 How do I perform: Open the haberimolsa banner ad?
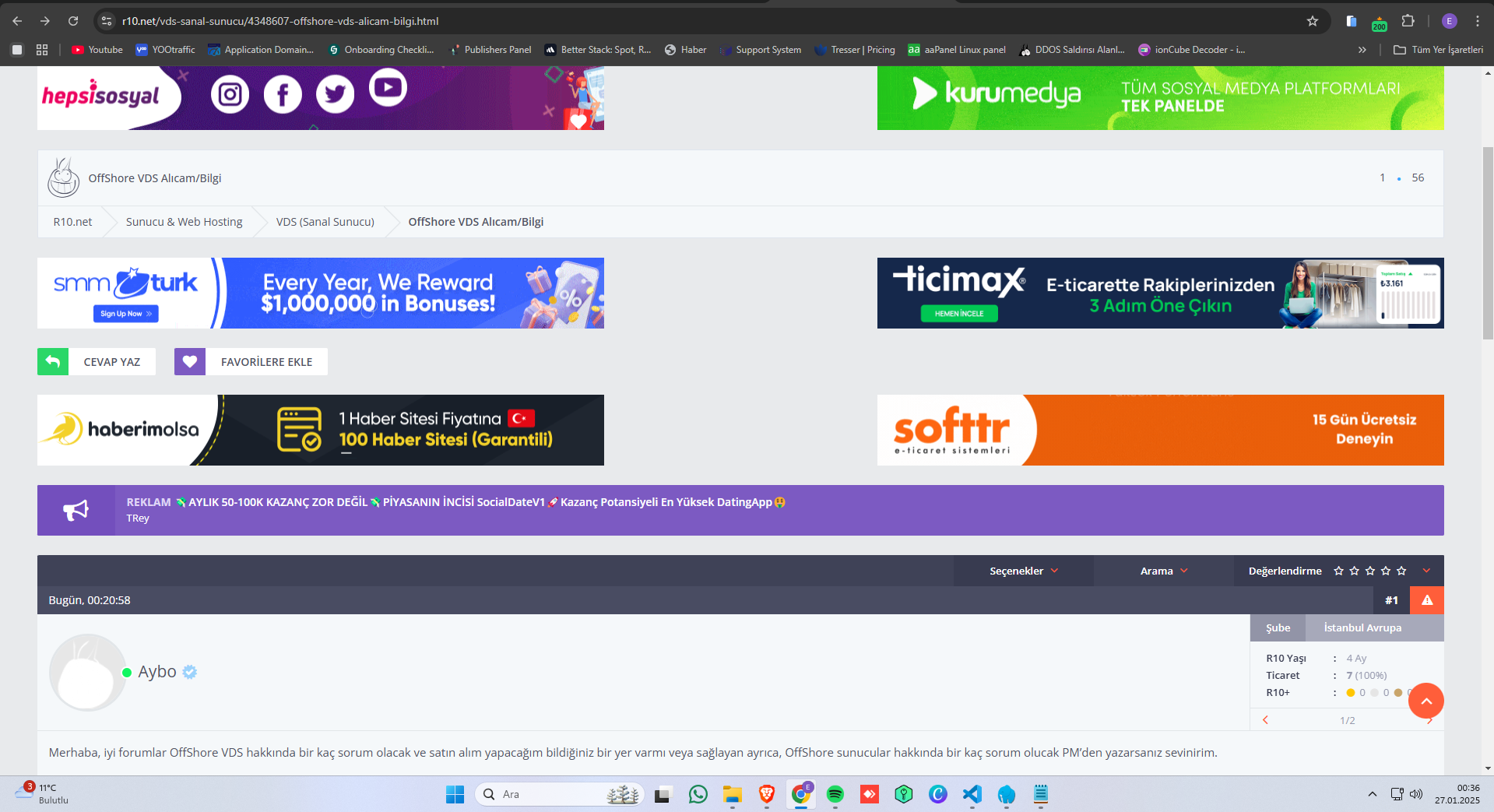[x=321, y=430]
